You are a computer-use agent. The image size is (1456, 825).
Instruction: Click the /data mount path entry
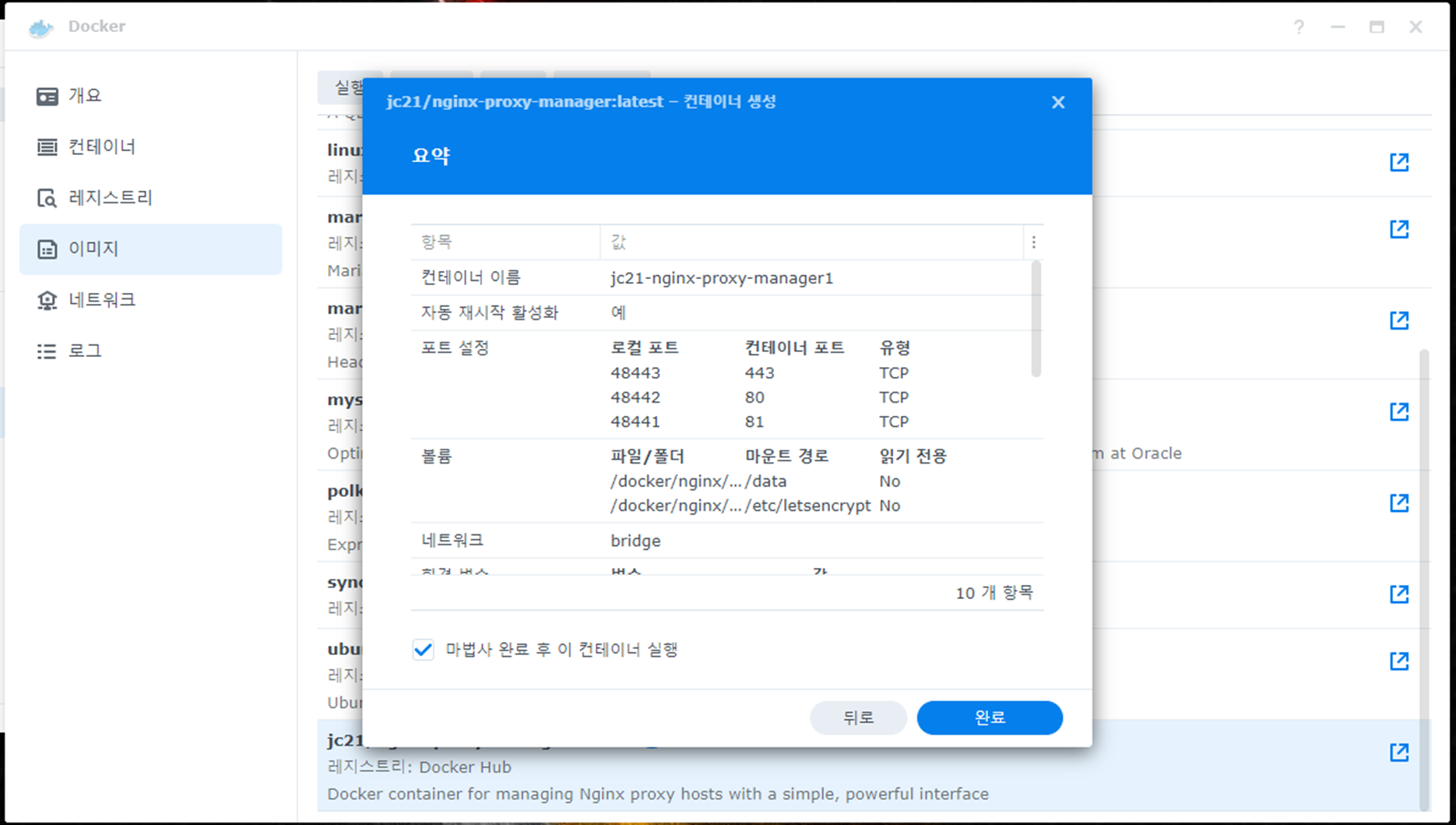point(765,481)
